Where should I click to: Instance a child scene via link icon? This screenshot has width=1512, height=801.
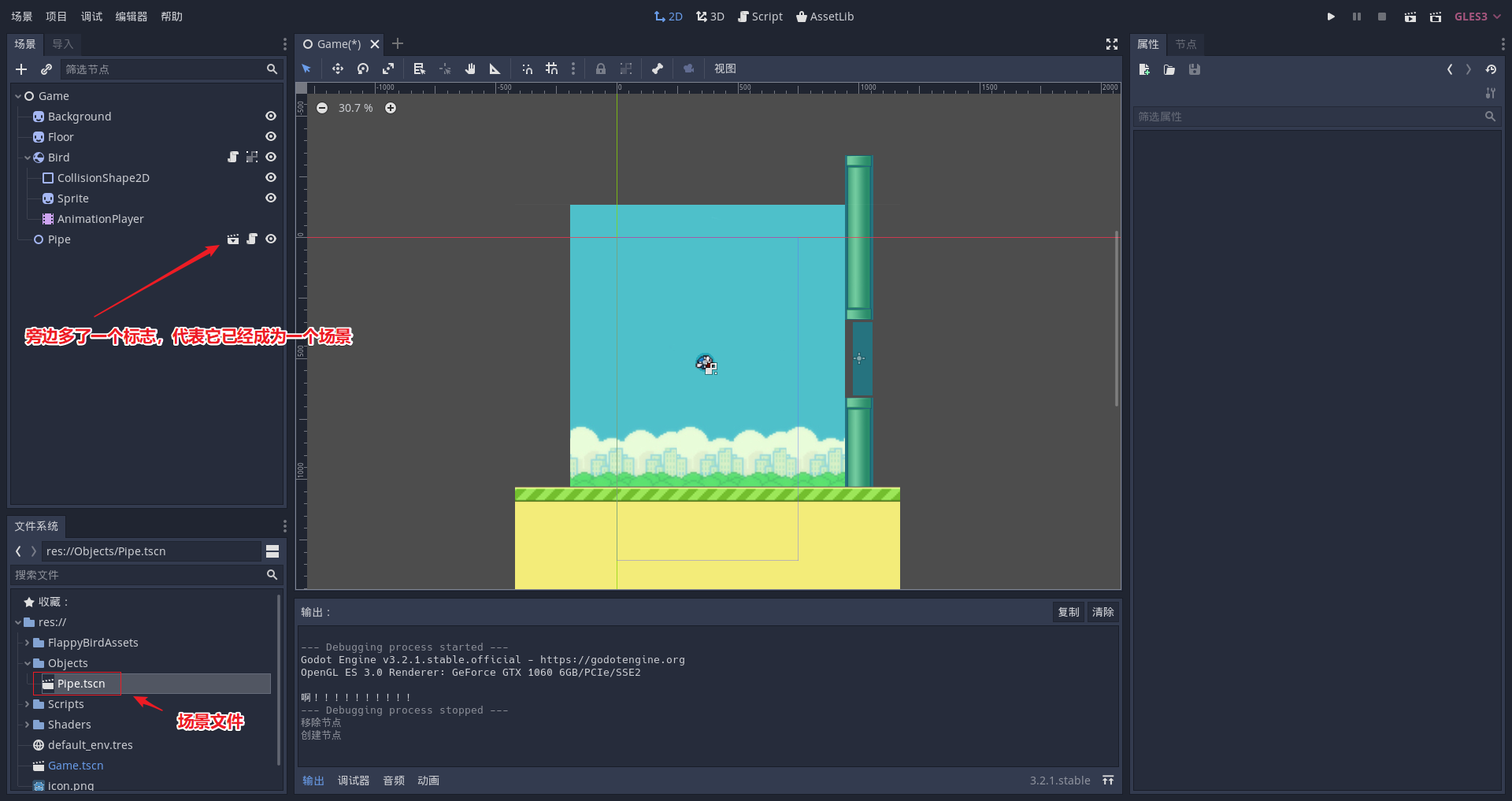tap(46, 69)
